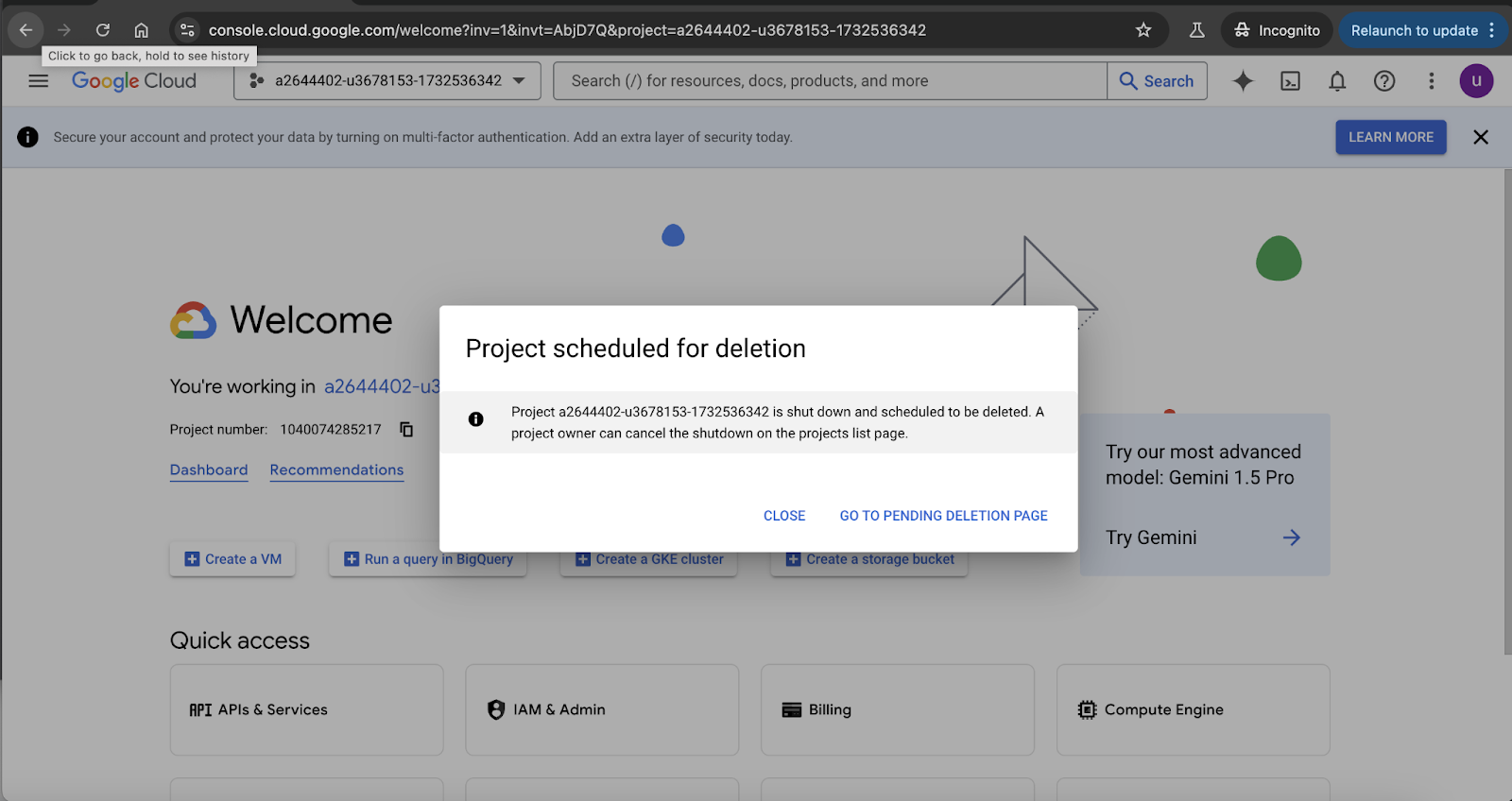Click the Gemini AI sparkle icon
1512x801 pixels.
1243,81
